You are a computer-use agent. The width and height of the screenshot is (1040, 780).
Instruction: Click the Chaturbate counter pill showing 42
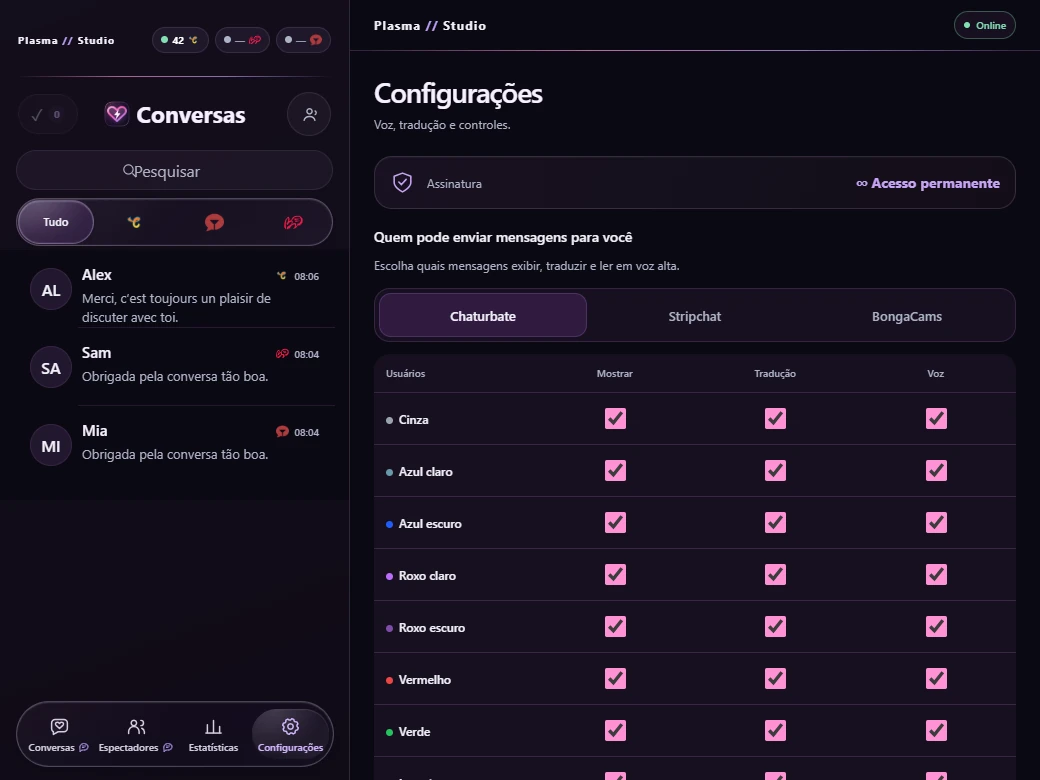tap(180, 40)
